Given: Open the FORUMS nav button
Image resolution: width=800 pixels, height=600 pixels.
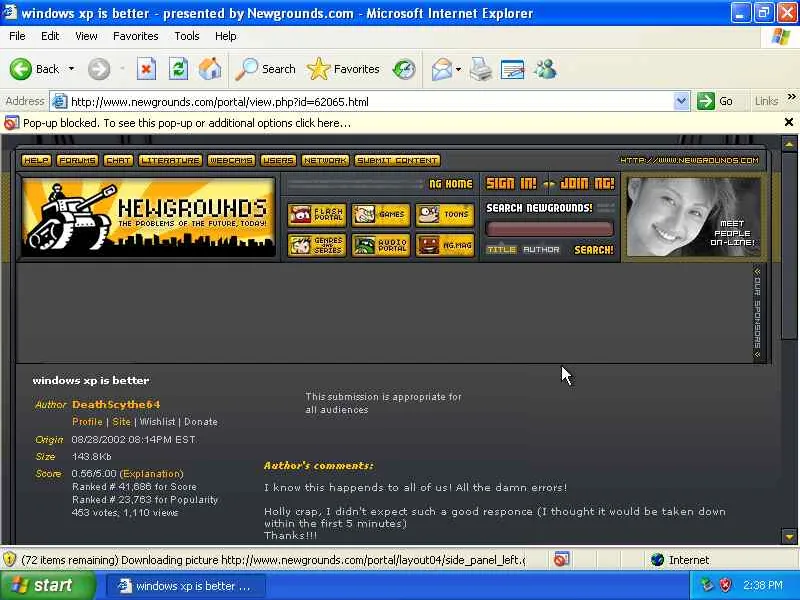Looking at the screenshot, I should pyautogui.click(x=77, y=160).
